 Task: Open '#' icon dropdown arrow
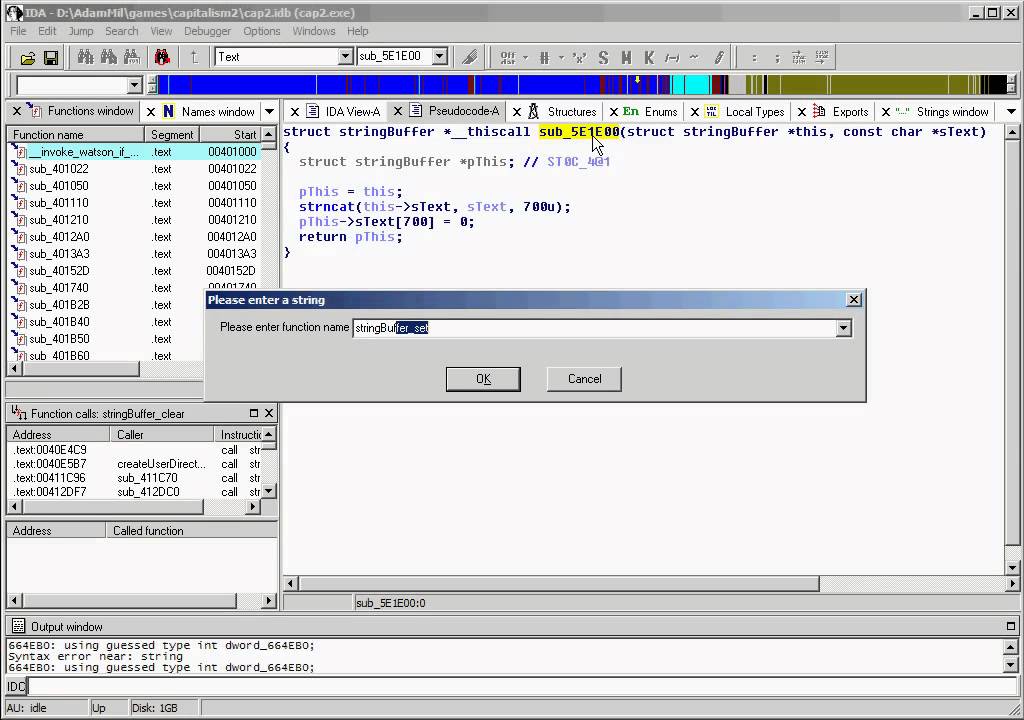pos(561,57)
